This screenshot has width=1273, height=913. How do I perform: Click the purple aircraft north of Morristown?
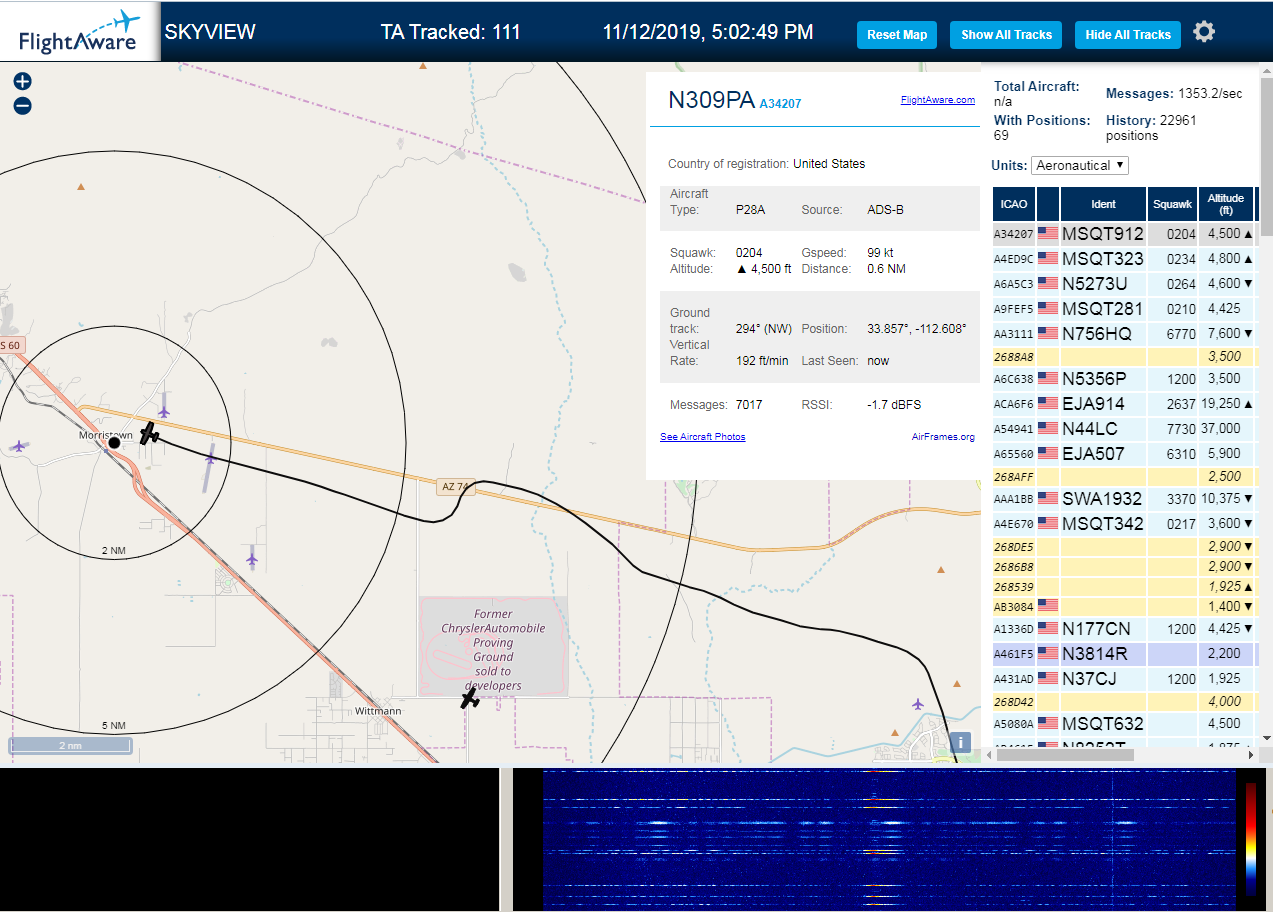click(164, 411)
